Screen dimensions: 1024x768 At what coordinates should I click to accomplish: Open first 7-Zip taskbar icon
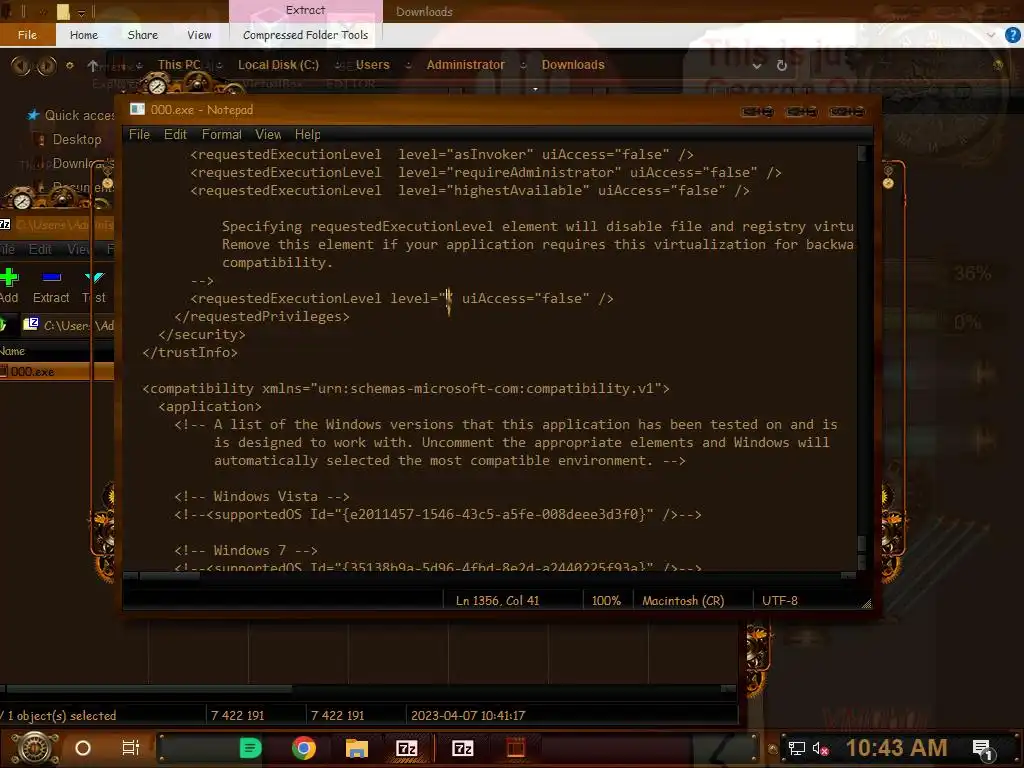tap(407, 748)
